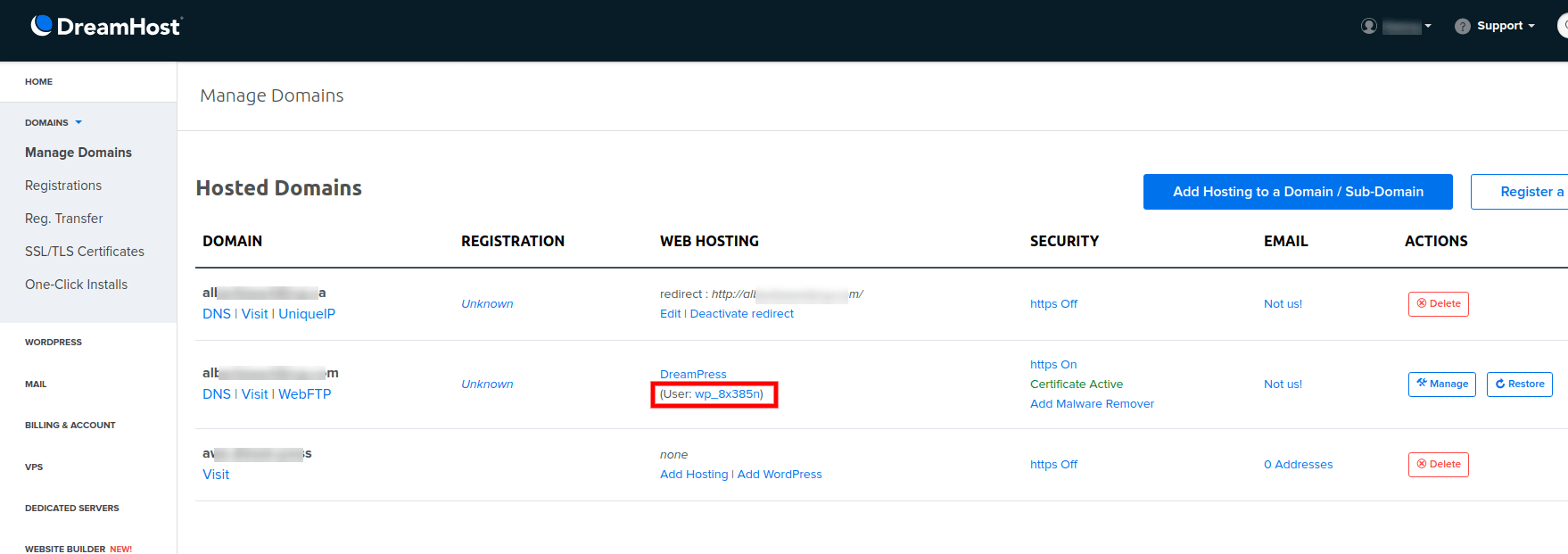Click Visit link next to UniqueIP
1568x554 pixels.
tap(255, 314)
